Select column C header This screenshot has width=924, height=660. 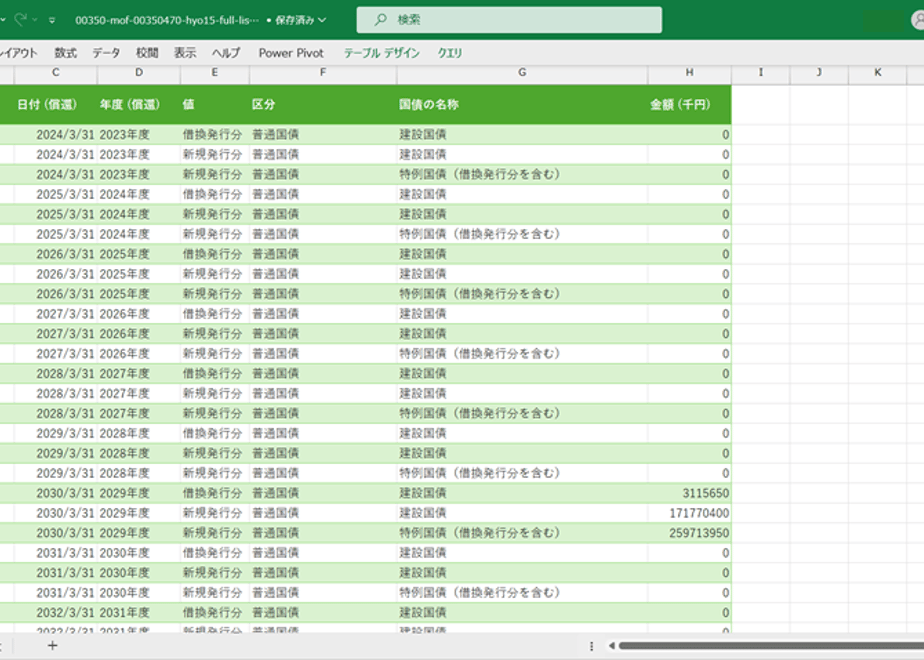pyautogui.click(x=55, y=72)
